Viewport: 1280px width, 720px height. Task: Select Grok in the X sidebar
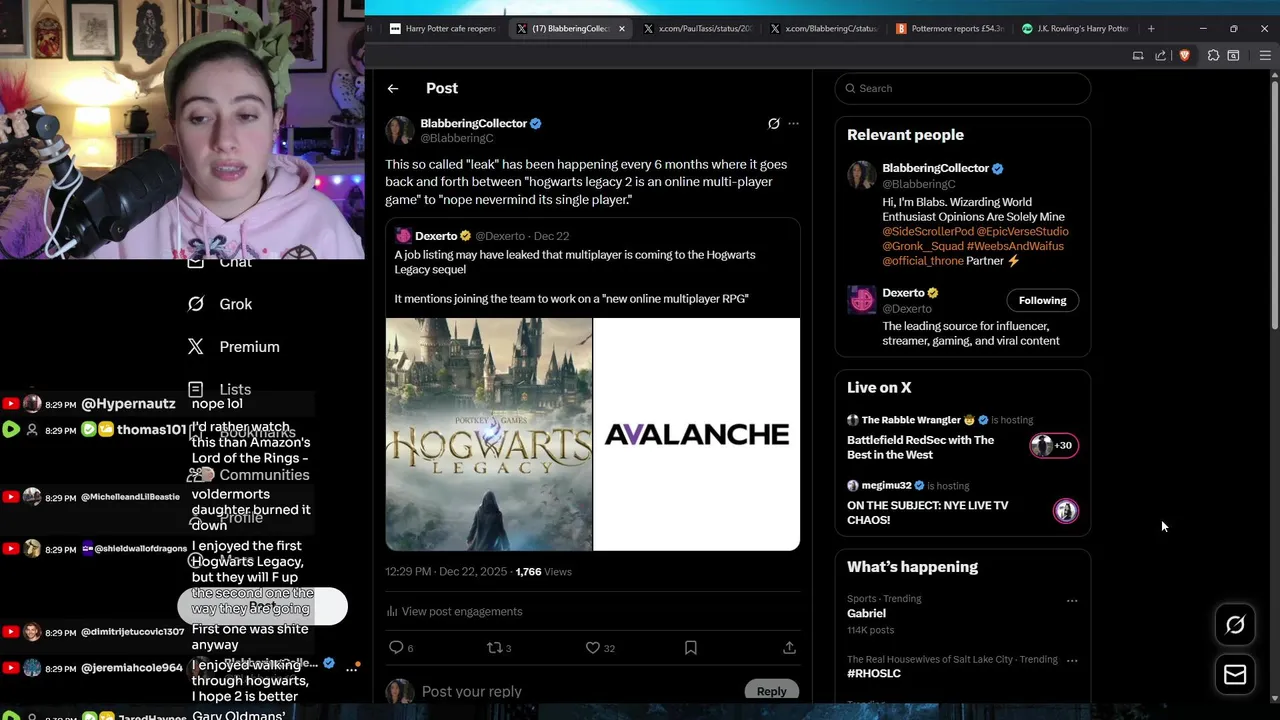point(220,304)
